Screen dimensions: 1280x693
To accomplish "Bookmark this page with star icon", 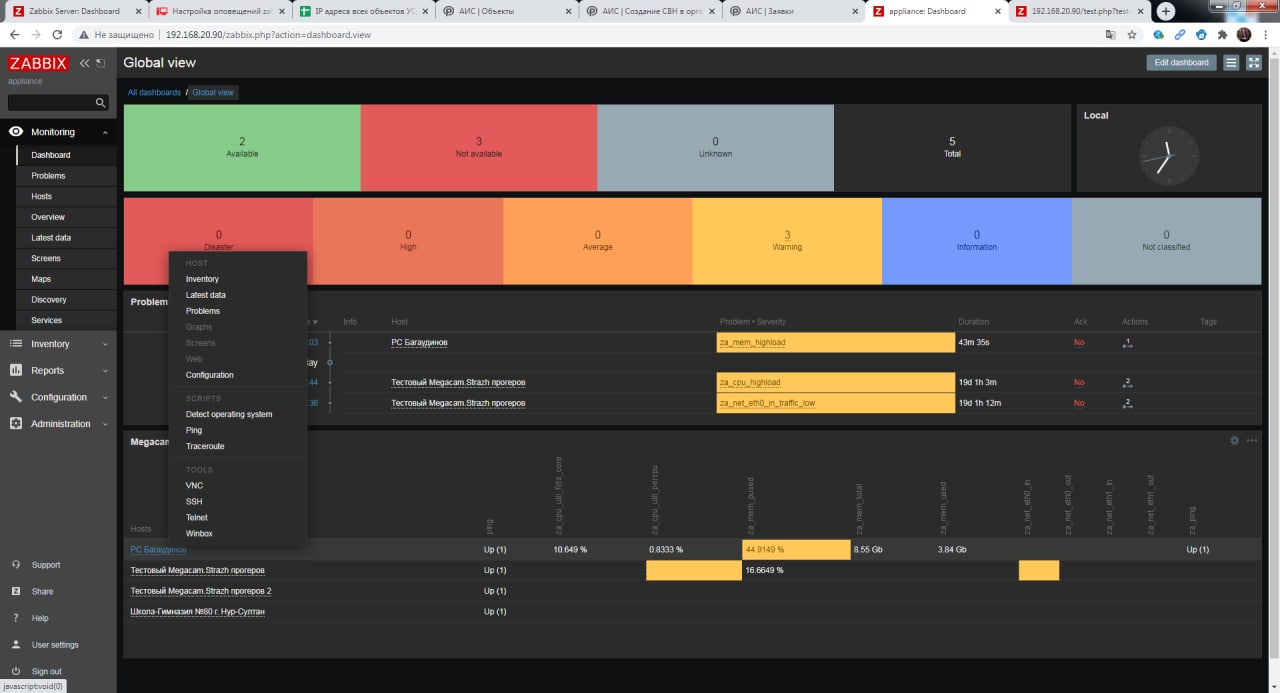I will click(x=1132, y=34).
